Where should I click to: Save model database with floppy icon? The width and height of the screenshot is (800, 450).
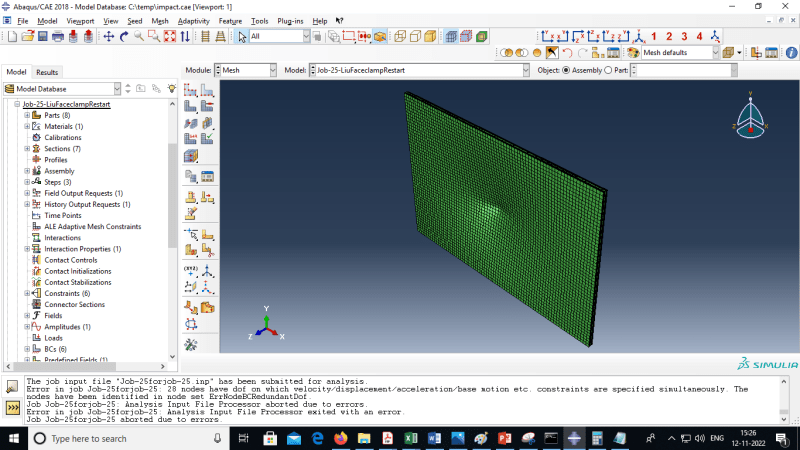[43, 36]
